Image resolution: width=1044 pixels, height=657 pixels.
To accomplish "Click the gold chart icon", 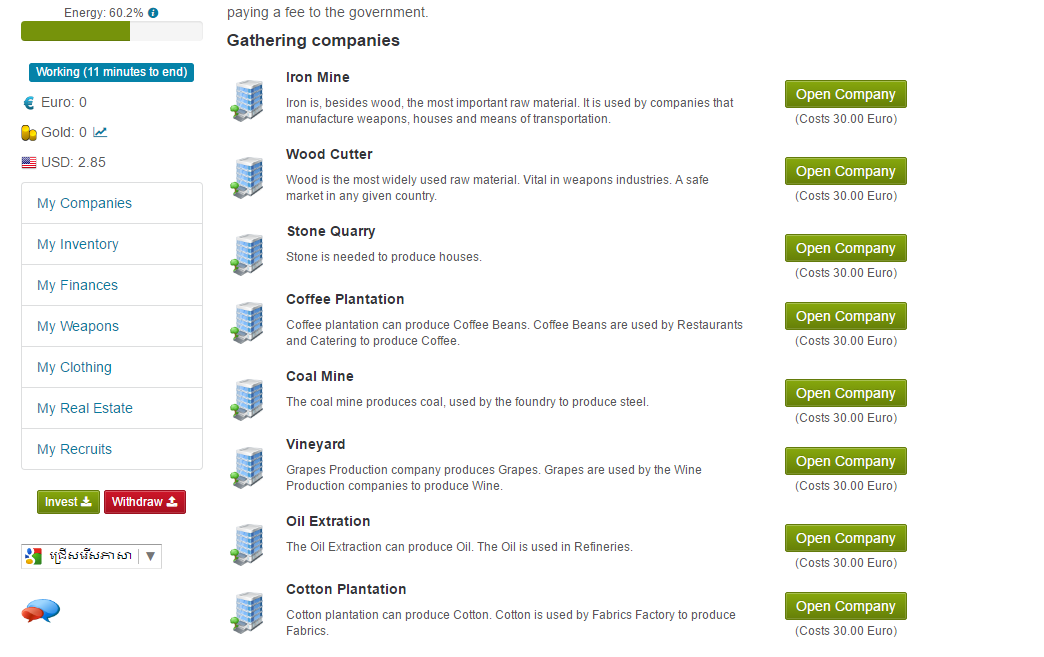I will (100, 132).
